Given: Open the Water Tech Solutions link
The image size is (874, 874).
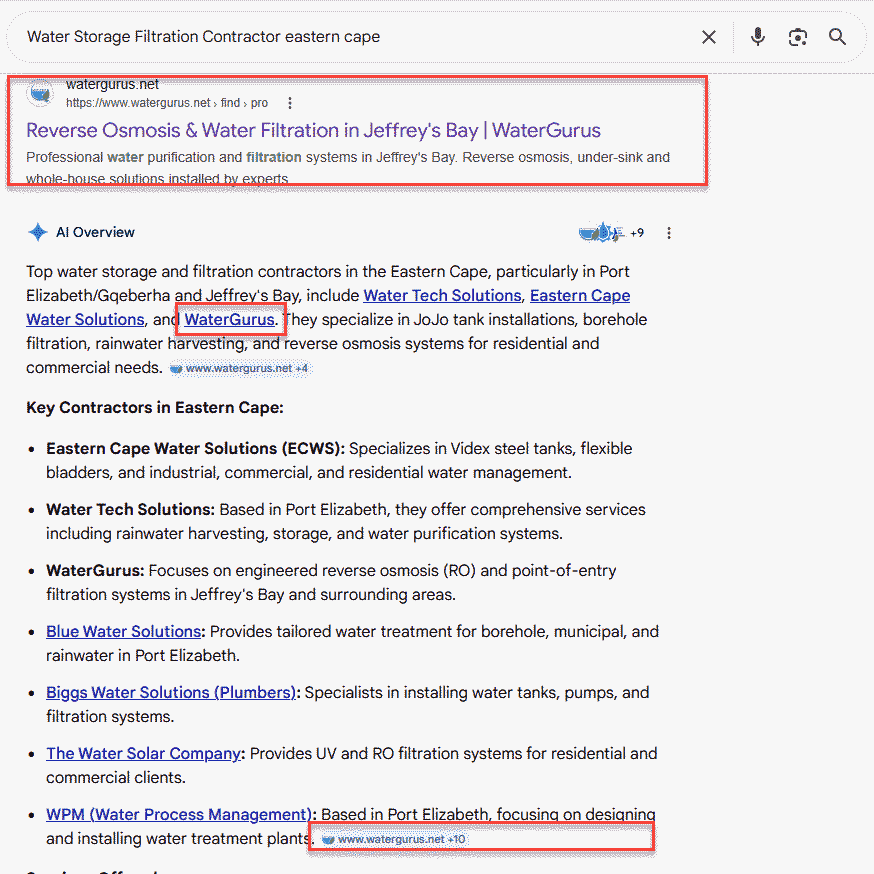Looking at the screenshot, I should tap(442, 295).
